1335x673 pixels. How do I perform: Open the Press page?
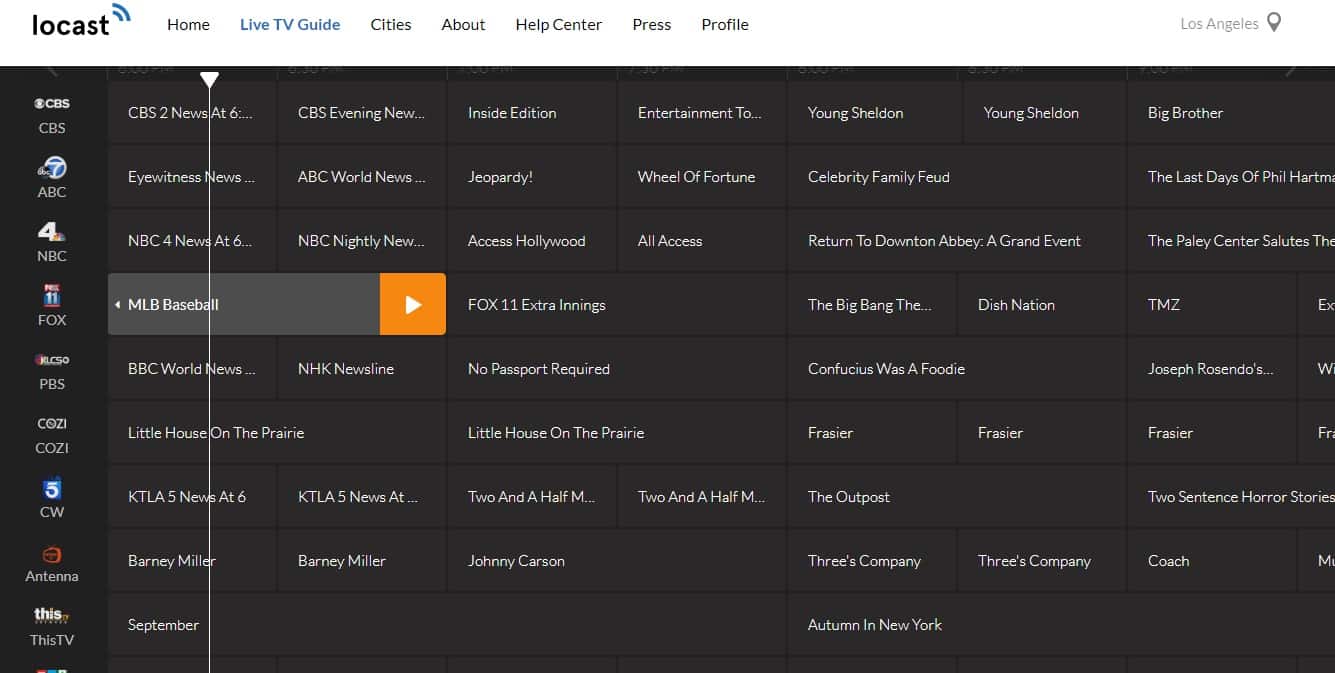(x=652, y=25)
